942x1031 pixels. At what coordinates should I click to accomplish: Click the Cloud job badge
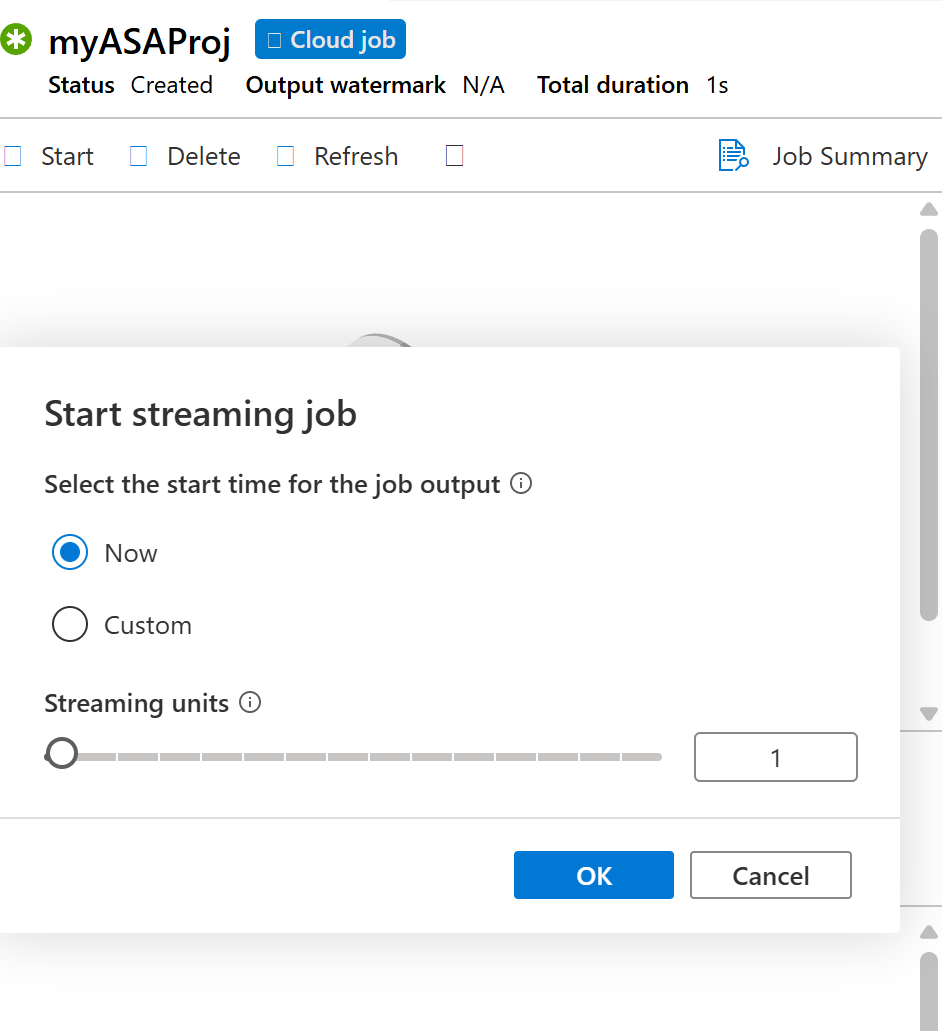coord(330,40)
